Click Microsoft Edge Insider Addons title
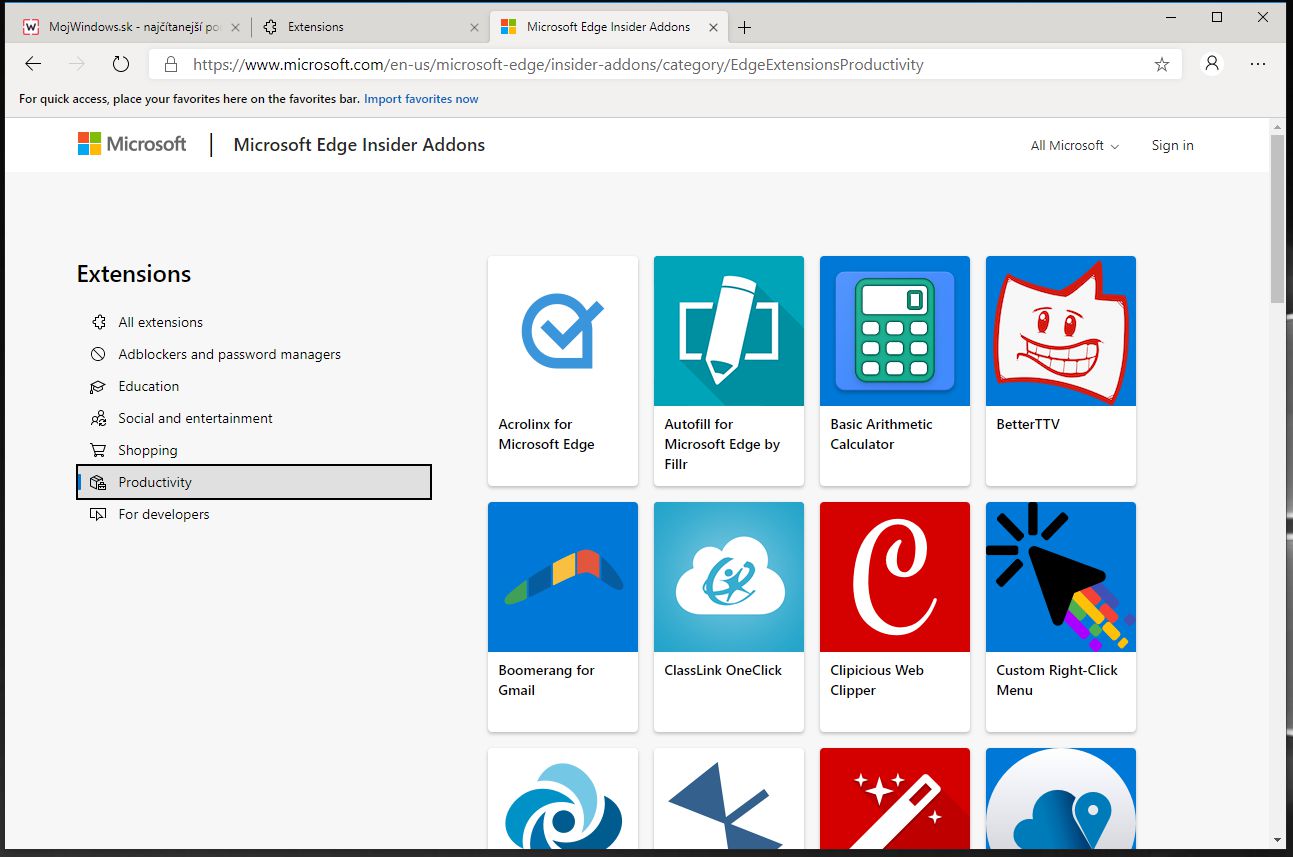Viewport: 1293px width, 857px height. click(x=359, y=145)
